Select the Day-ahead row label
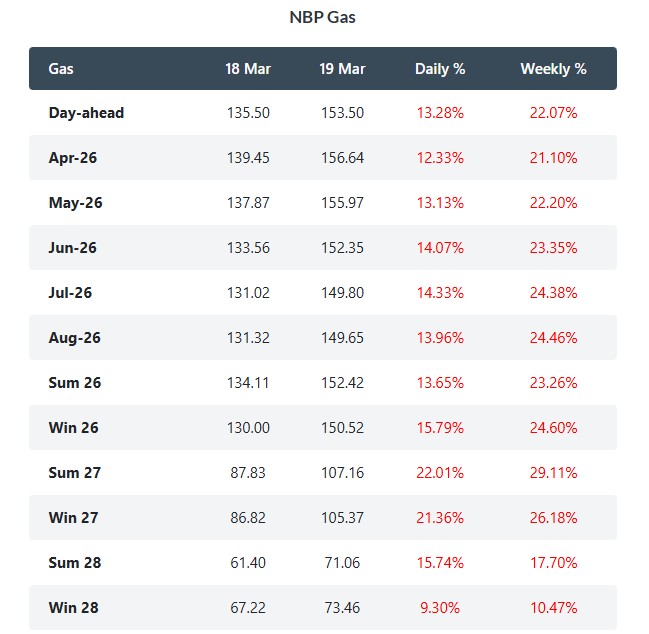The width and height of the screenshot is (649, 634). tap(86, 113)
